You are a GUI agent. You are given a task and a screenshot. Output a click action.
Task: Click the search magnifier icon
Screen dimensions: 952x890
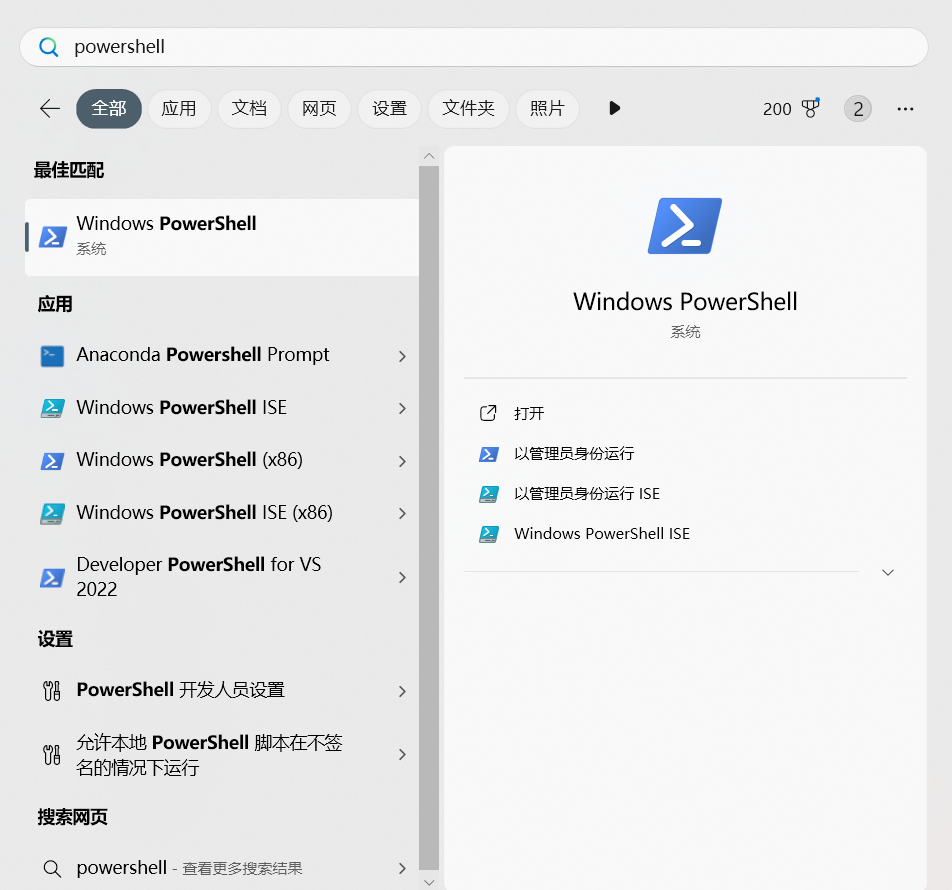pyautogui.click(x=49, y=47)
